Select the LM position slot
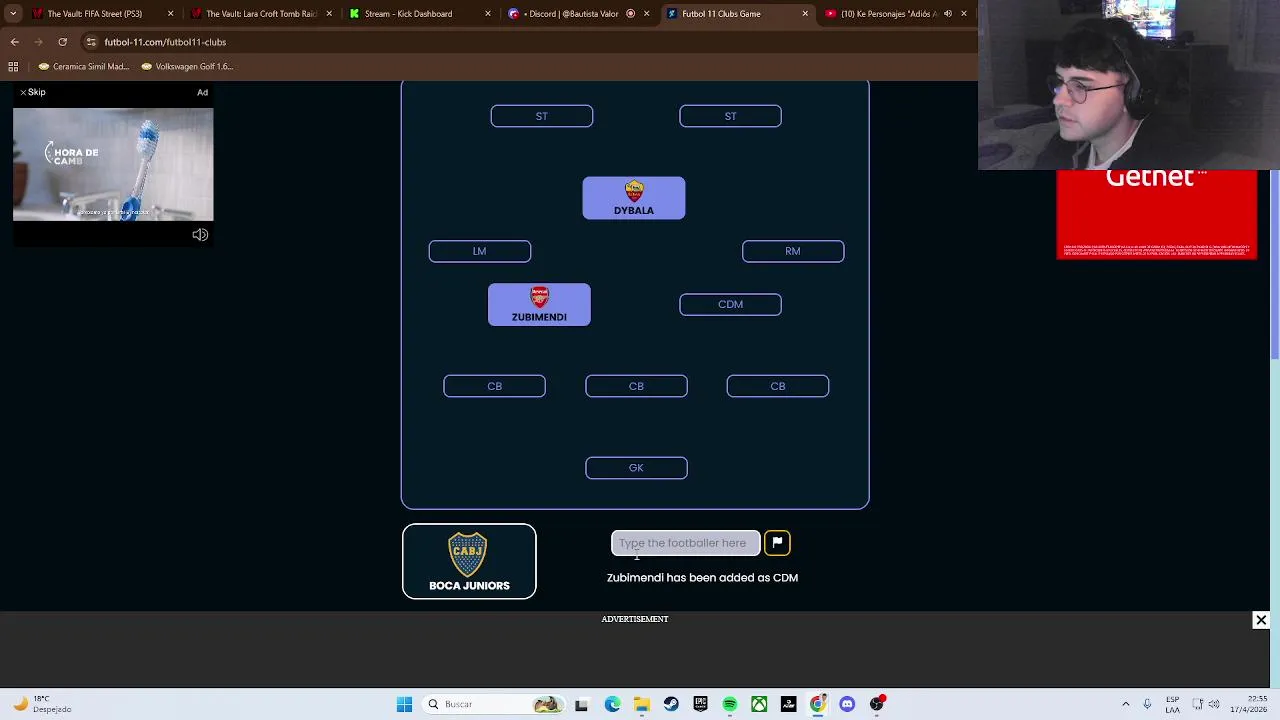The width and height of the screenshot is (1280, 720). [479, 251]
